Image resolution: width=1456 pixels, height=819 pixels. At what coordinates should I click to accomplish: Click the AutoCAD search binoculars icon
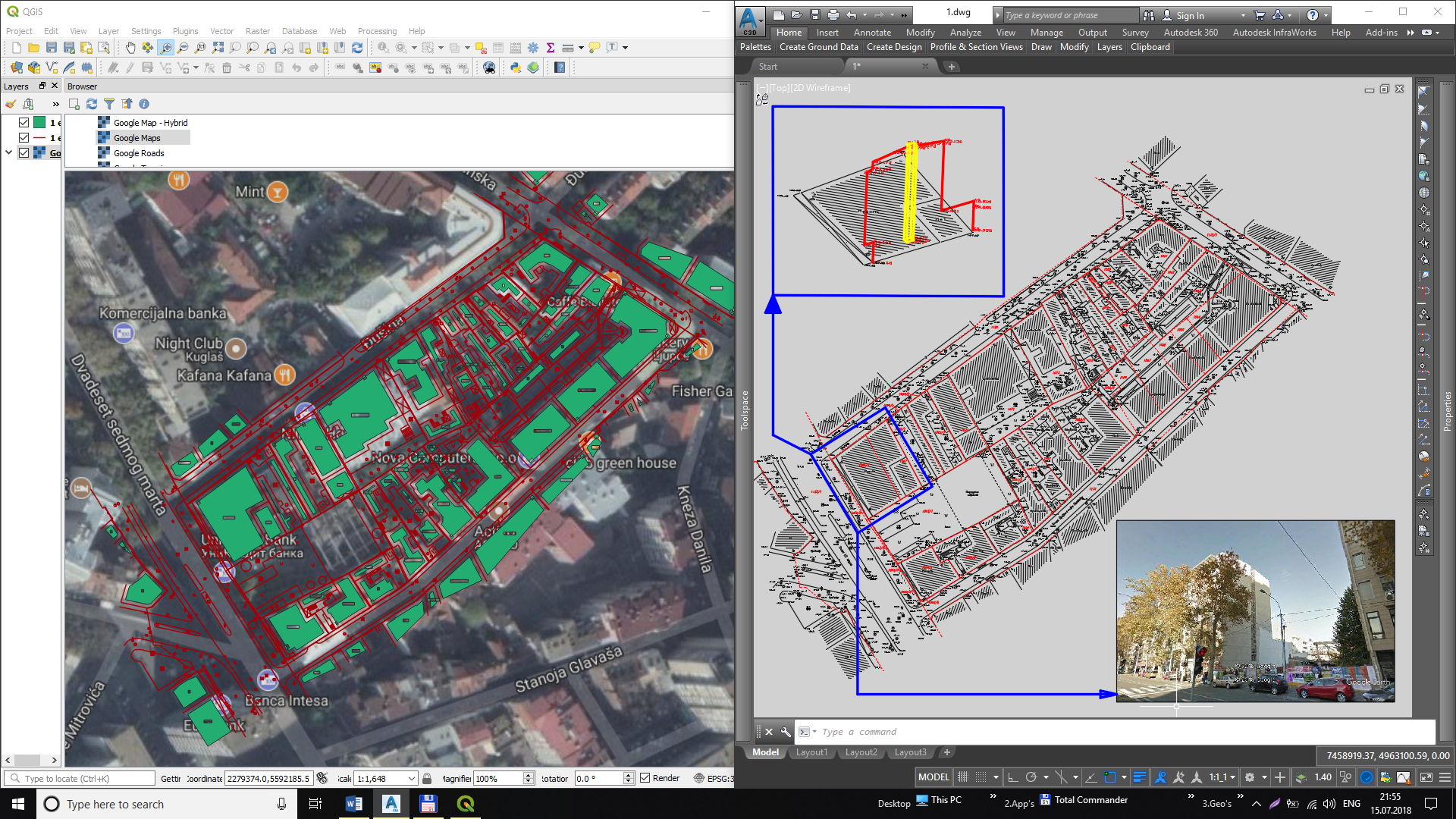coord(1149,15)
